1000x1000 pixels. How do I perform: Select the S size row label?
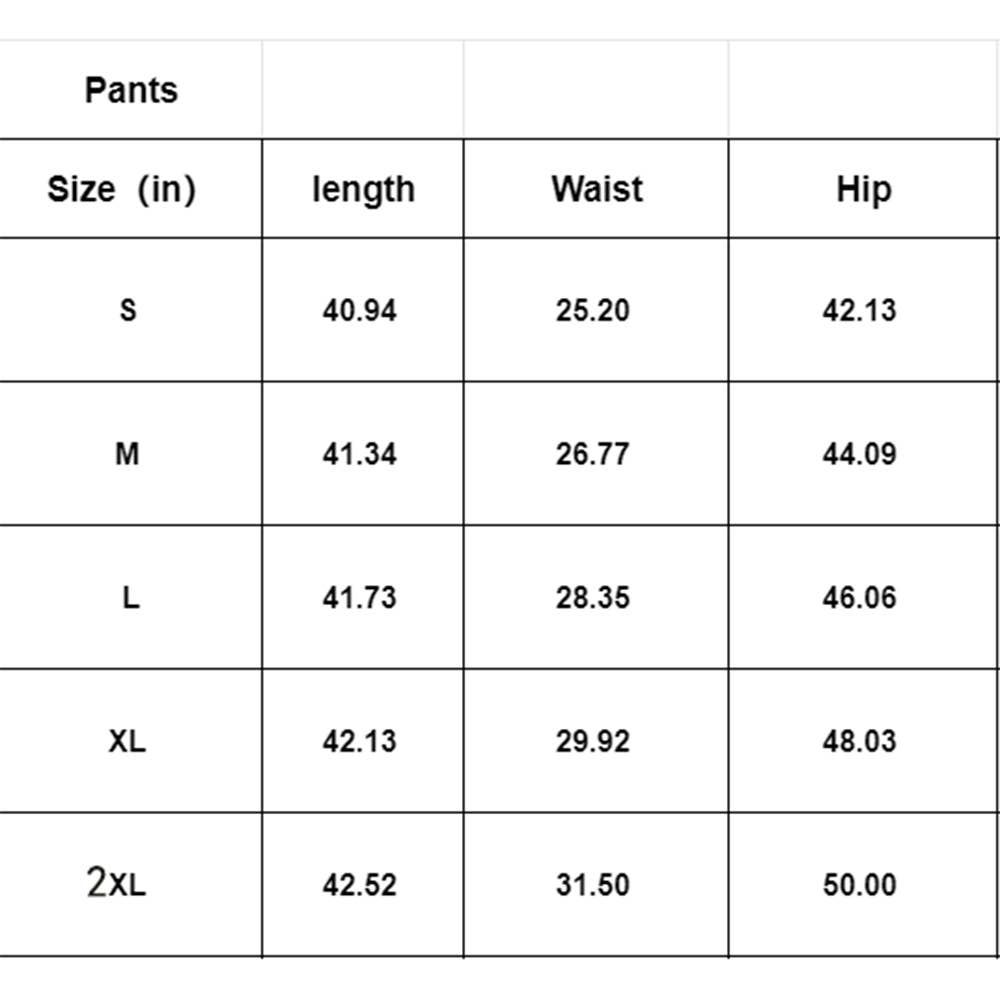coord(128,310)
